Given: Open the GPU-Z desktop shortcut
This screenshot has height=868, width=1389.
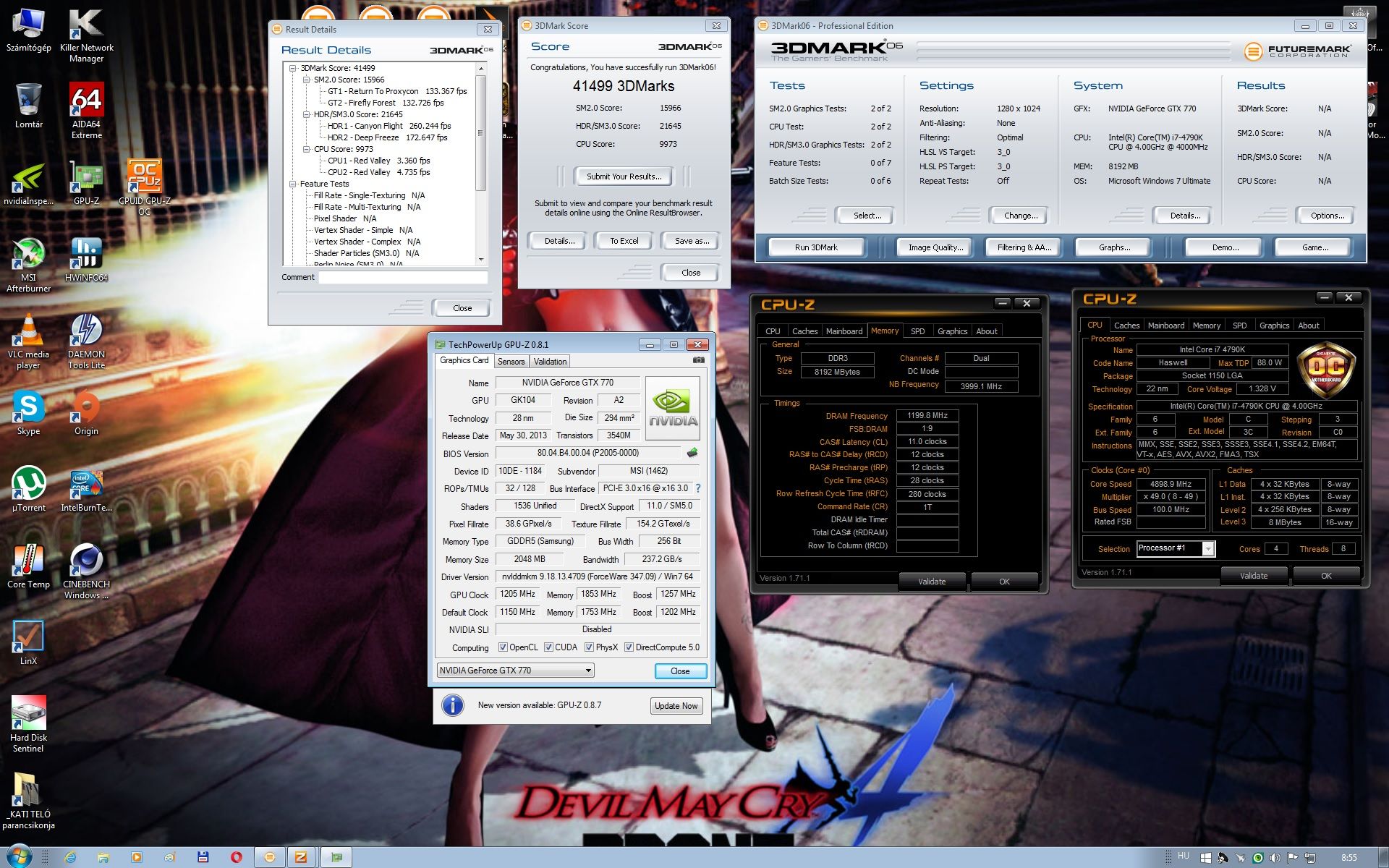Looking at the screenshot, I should (86, 183).
